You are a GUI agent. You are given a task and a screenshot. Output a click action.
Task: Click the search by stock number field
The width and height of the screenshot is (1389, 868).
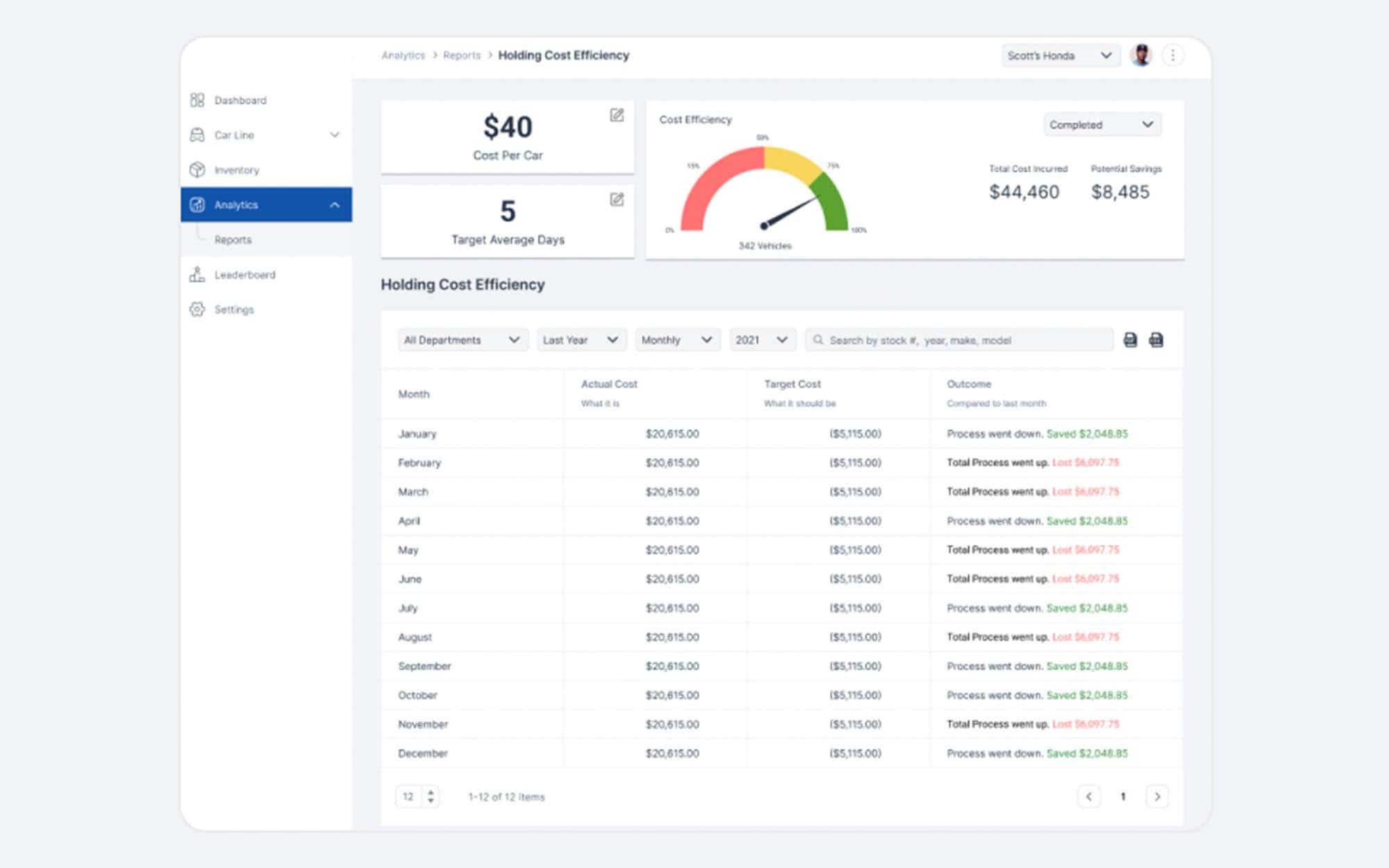click(958, 340)
